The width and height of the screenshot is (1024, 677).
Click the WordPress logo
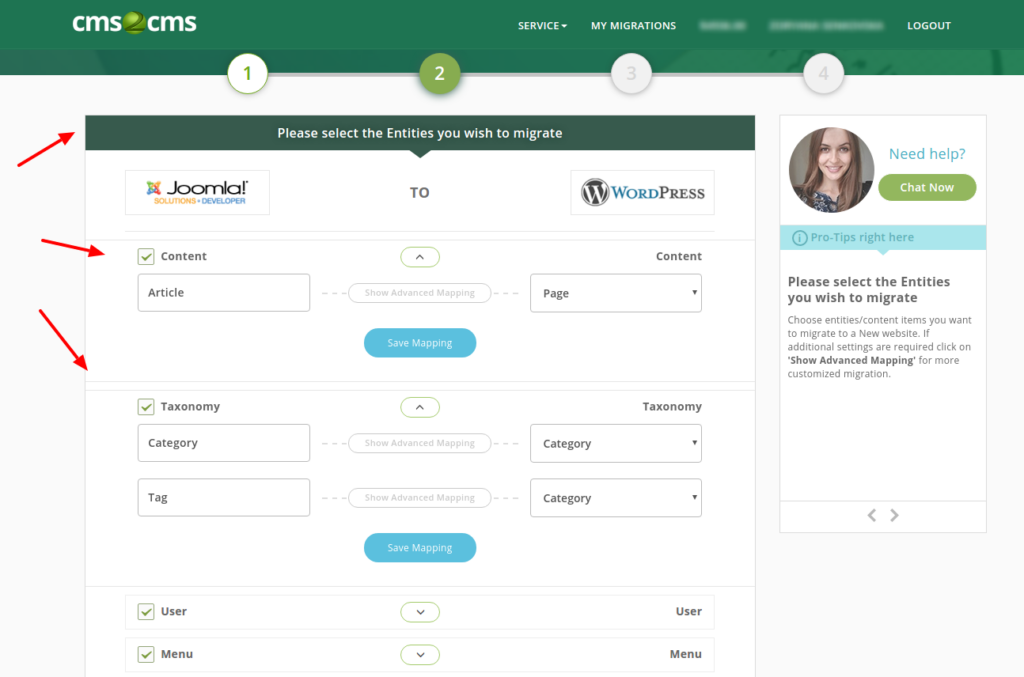643,193
